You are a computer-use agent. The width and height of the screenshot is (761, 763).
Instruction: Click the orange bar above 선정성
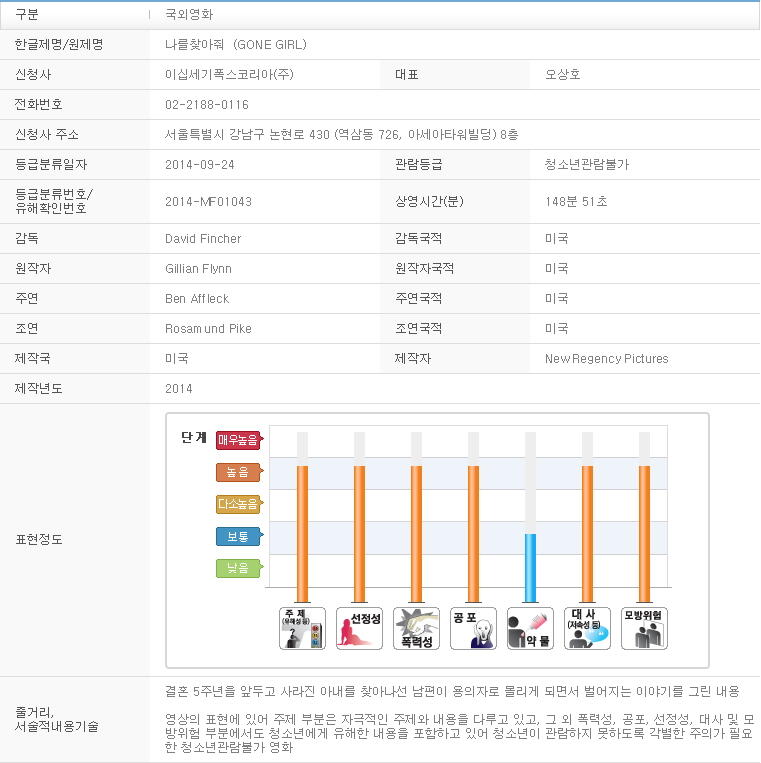(x=359, y=534)
